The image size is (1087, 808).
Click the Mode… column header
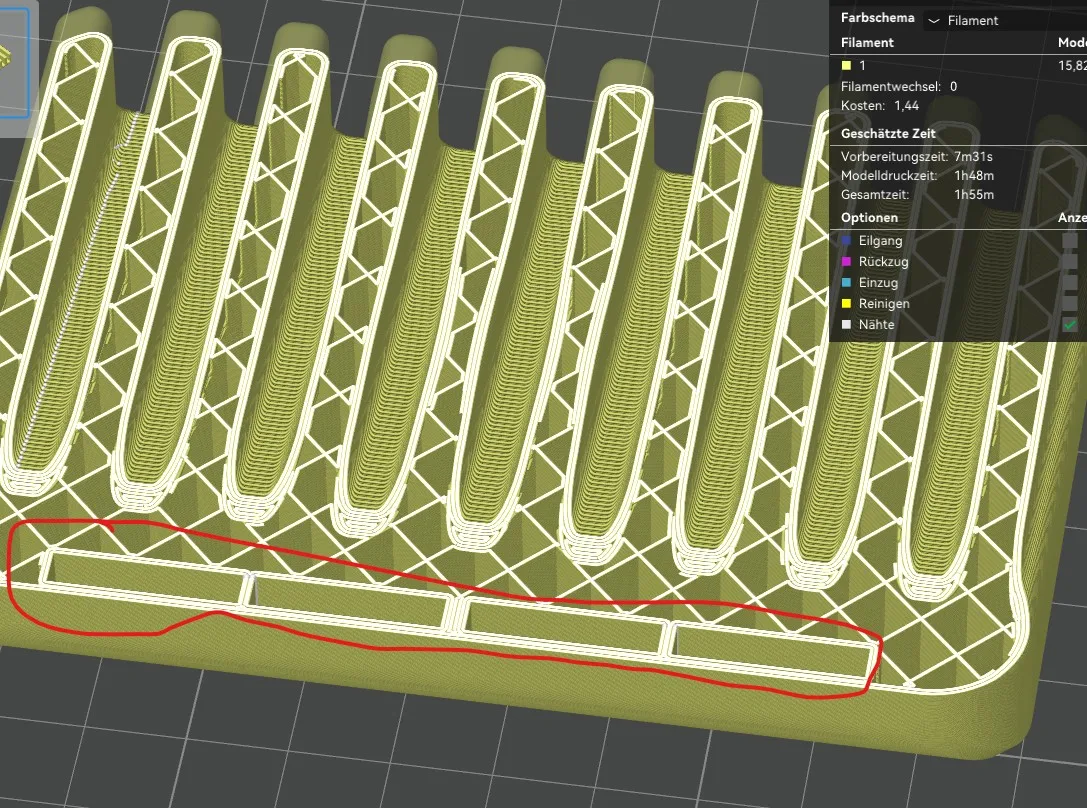tap(1072, 42)
